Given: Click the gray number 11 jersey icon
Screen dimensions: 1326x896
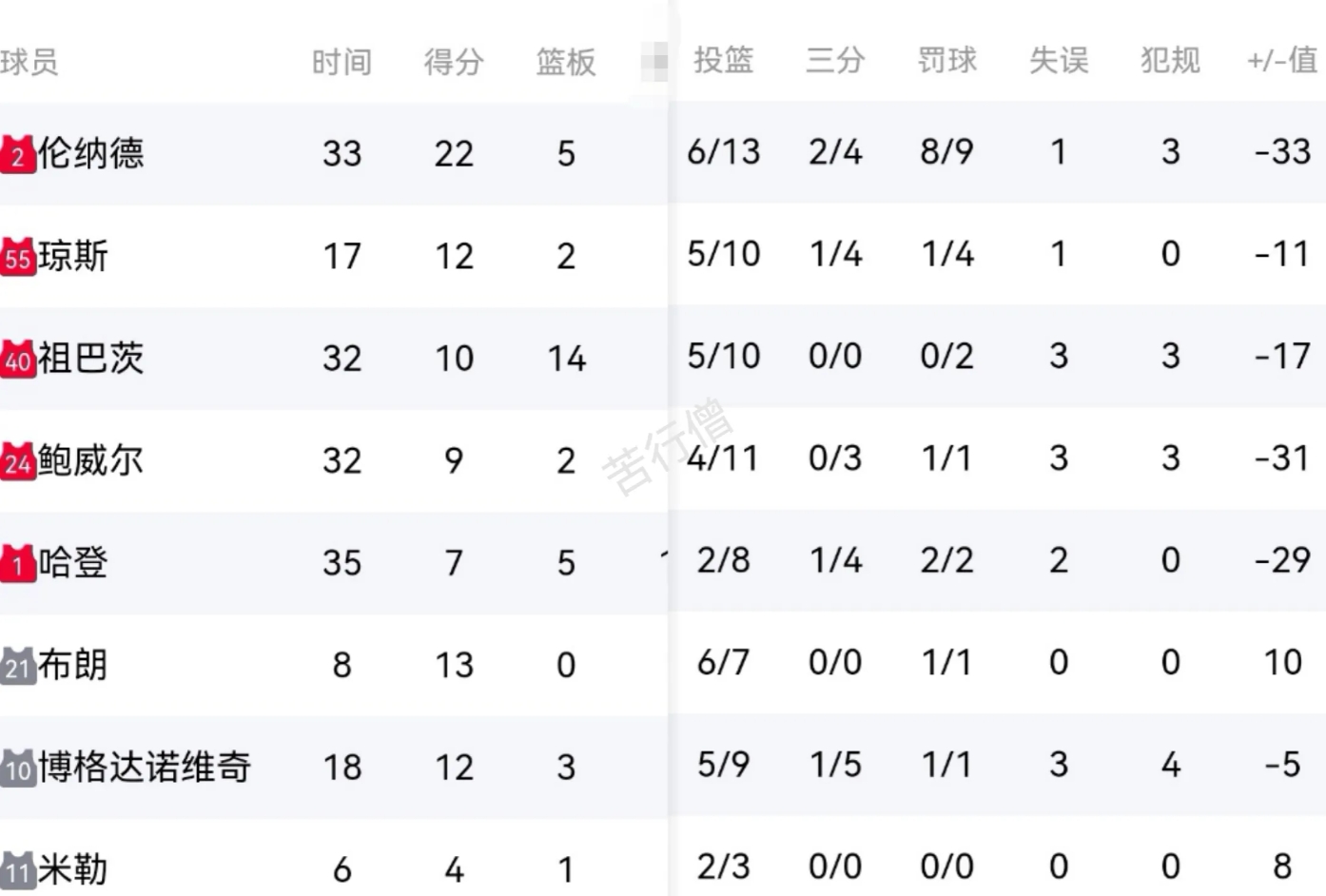Looking at the screenshot, I should point(17,870).
